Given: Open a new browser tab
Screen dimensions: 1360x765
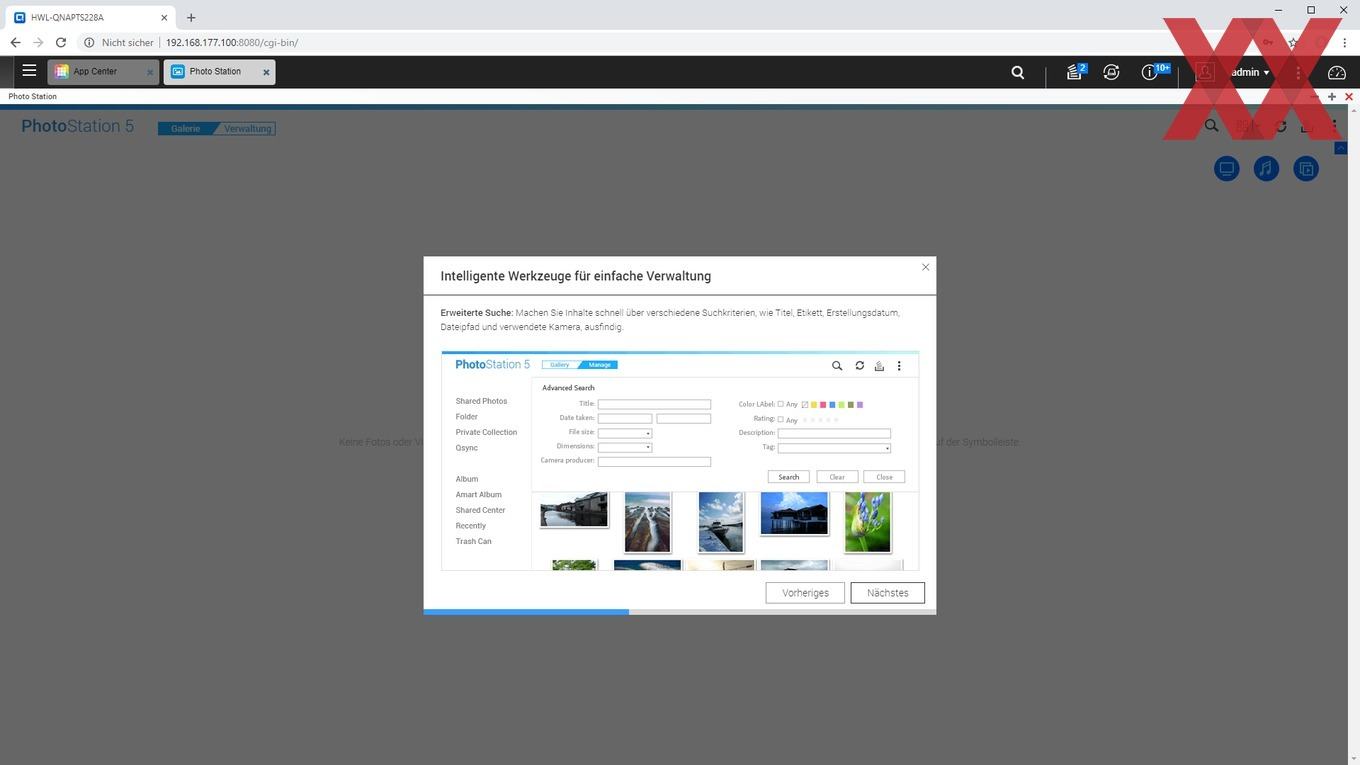Looking at the screenshot, I should (191, 17).
